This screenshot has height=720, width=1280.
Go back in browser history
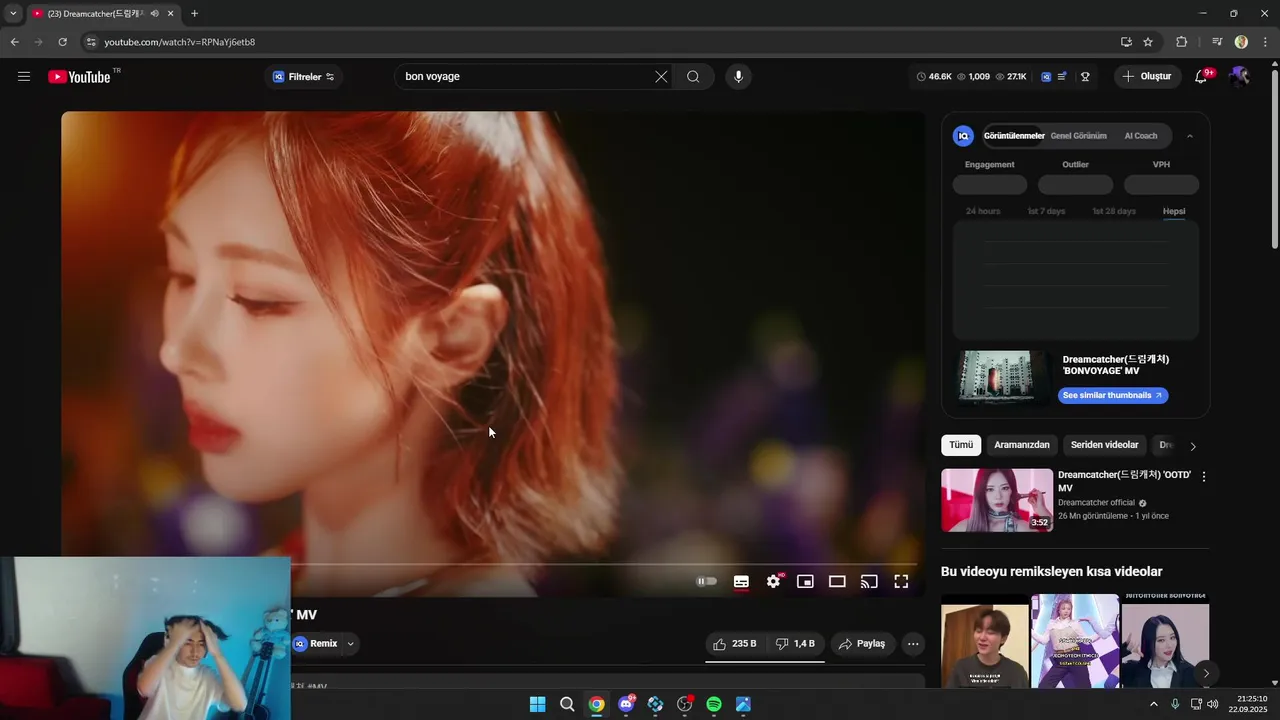click(x=14, y=42)
